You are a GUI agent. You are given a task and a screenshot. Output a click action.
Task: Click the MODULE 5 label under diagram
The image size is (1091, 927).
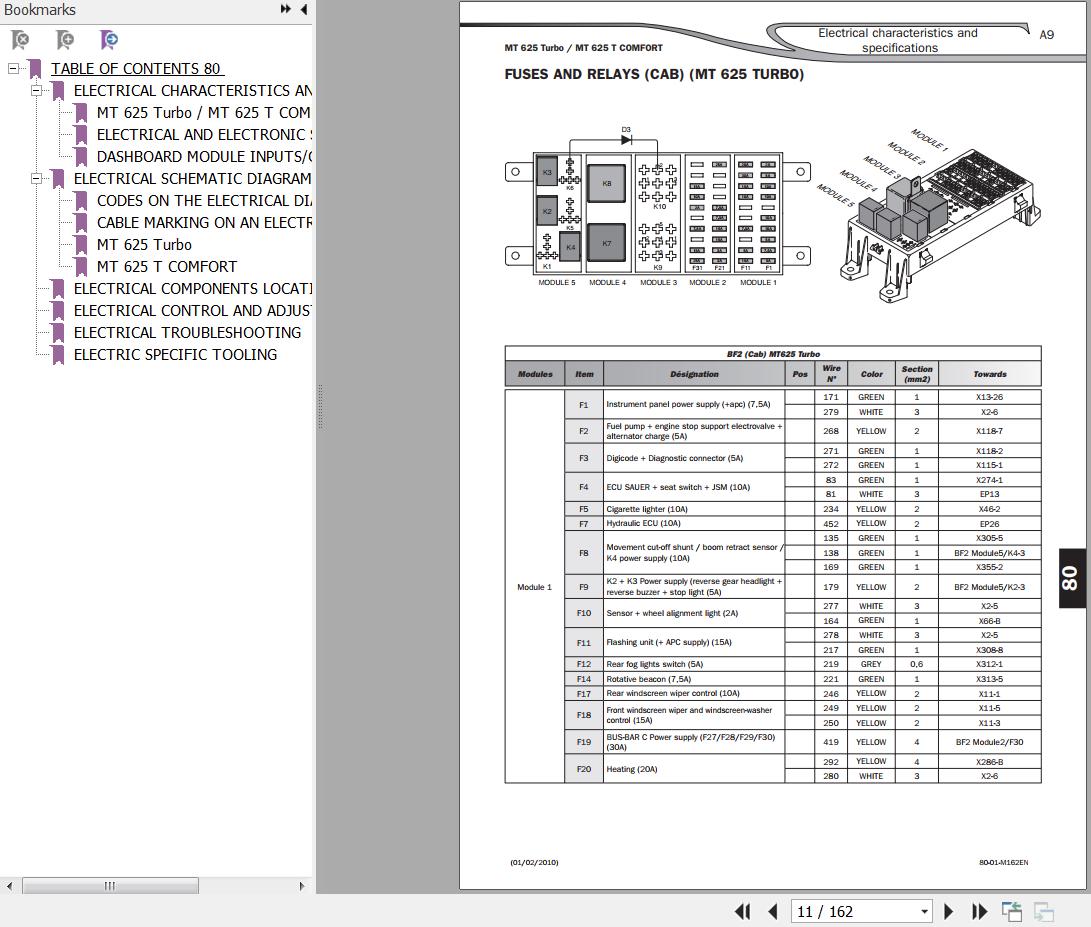[557, 283]
